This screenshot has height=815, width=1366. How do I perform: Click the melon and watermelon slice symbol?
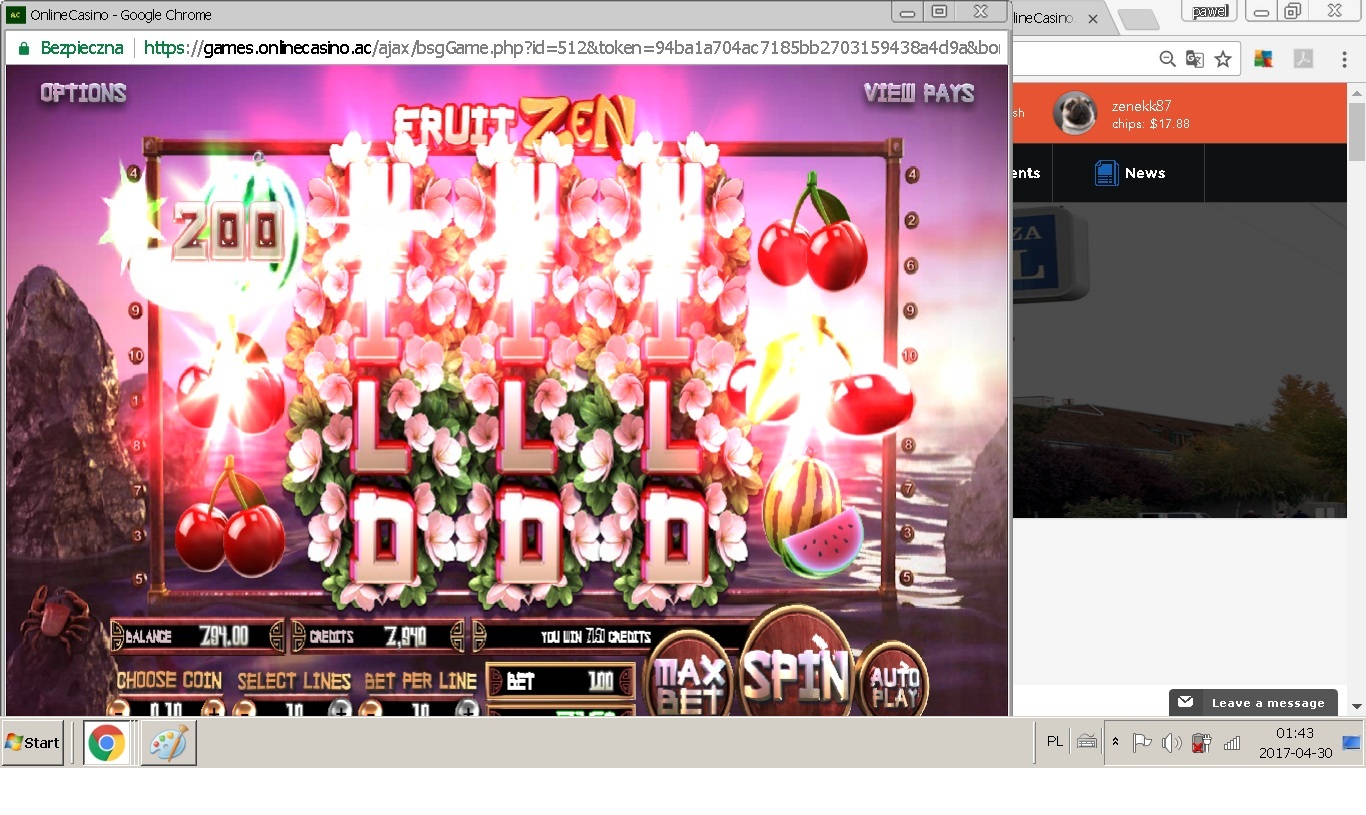pyautogui.click(x=812, y=516)
